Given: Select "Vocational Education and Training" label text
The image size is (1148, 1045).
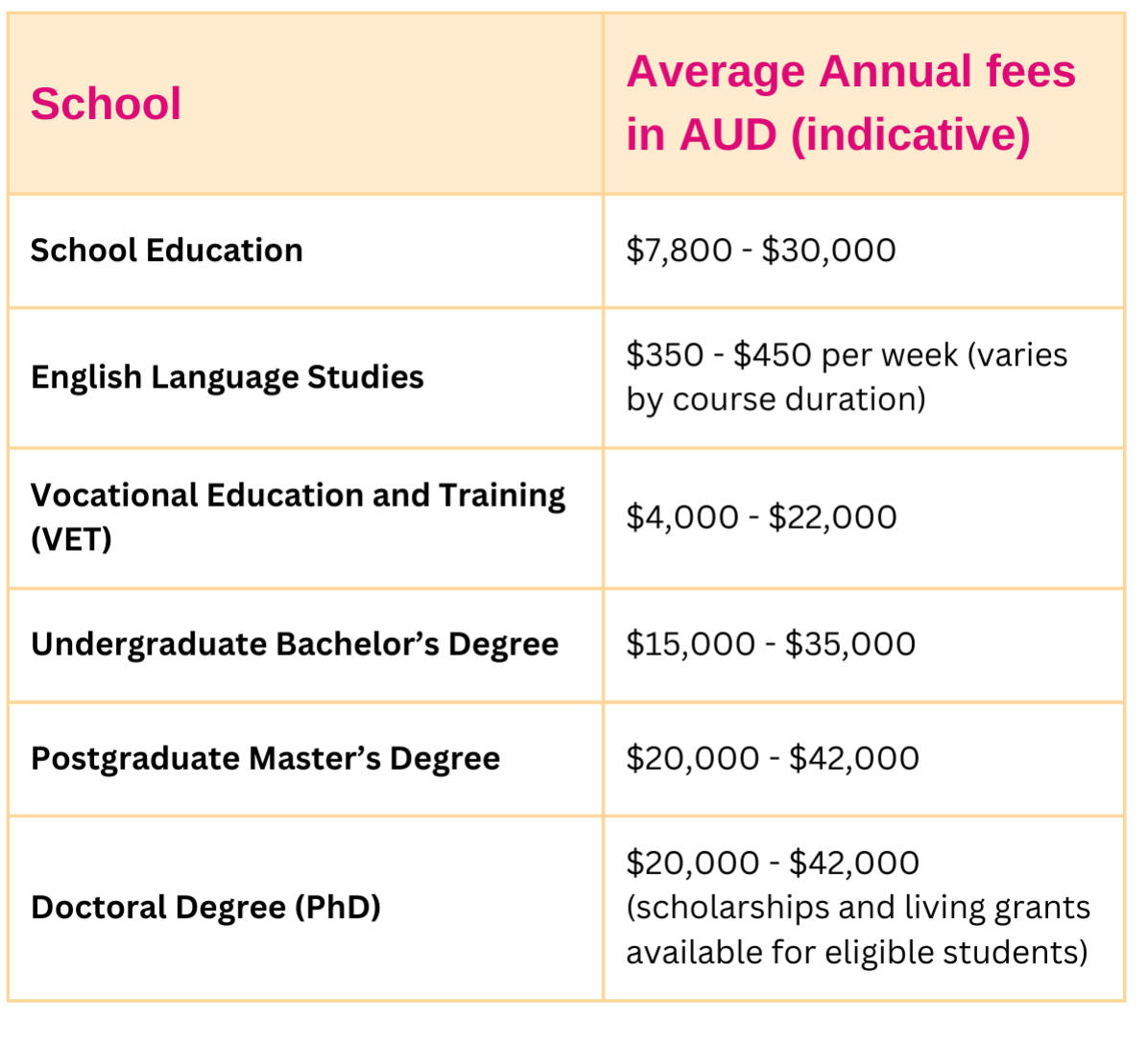Looking at the screenshot, I should point(298,495).
